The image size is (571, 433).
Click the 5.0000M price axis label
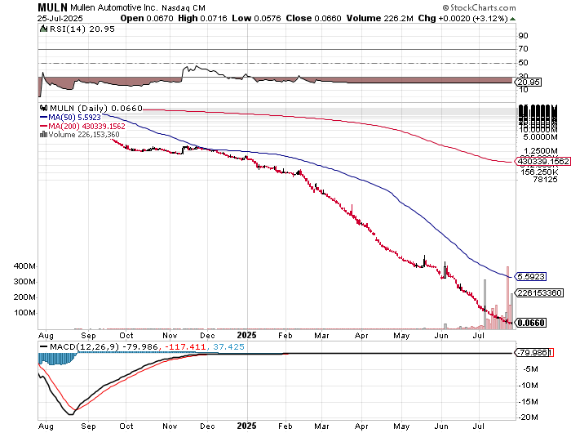[541, 137]
